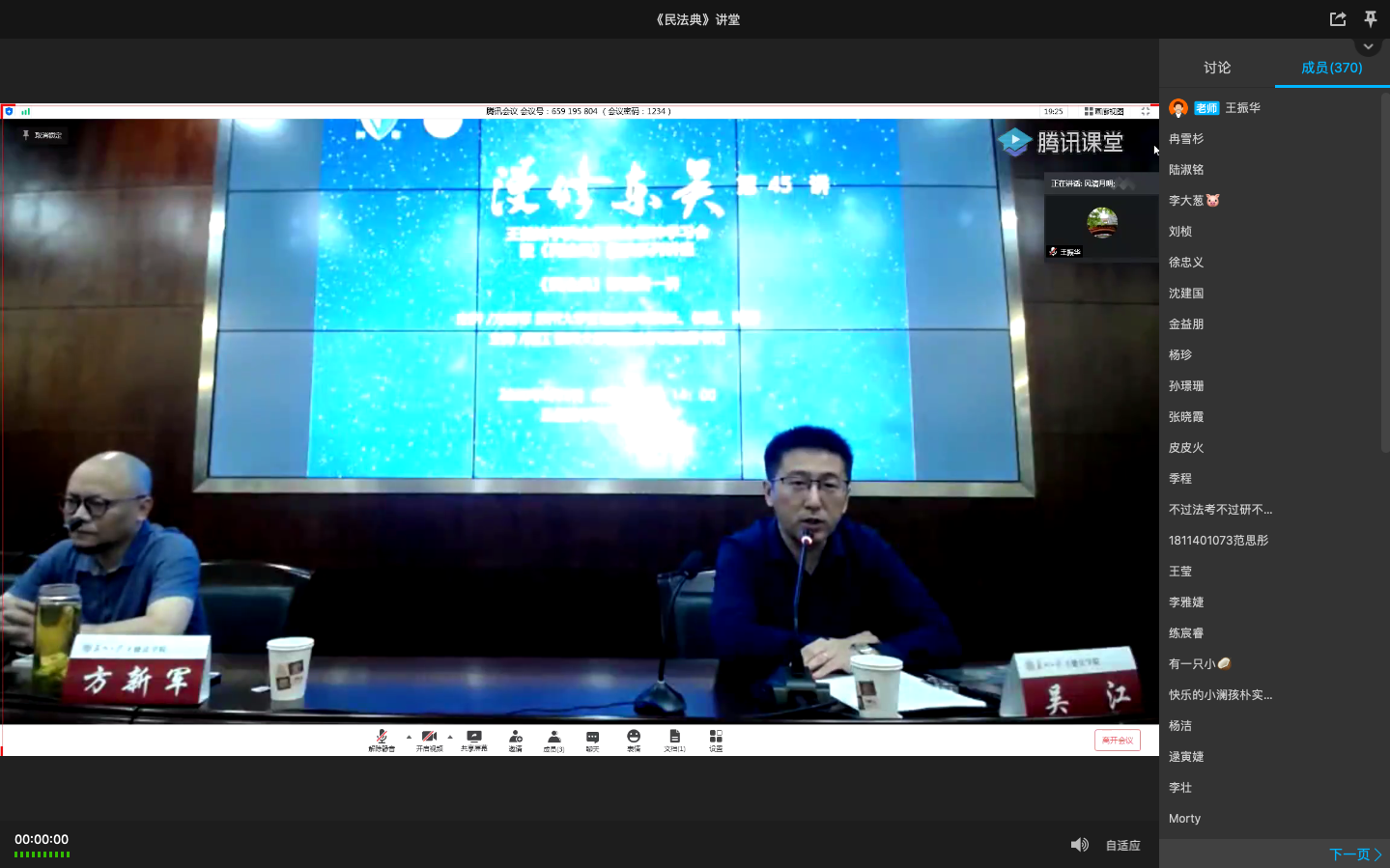Click the share icon in title bar

(1338, 19)
